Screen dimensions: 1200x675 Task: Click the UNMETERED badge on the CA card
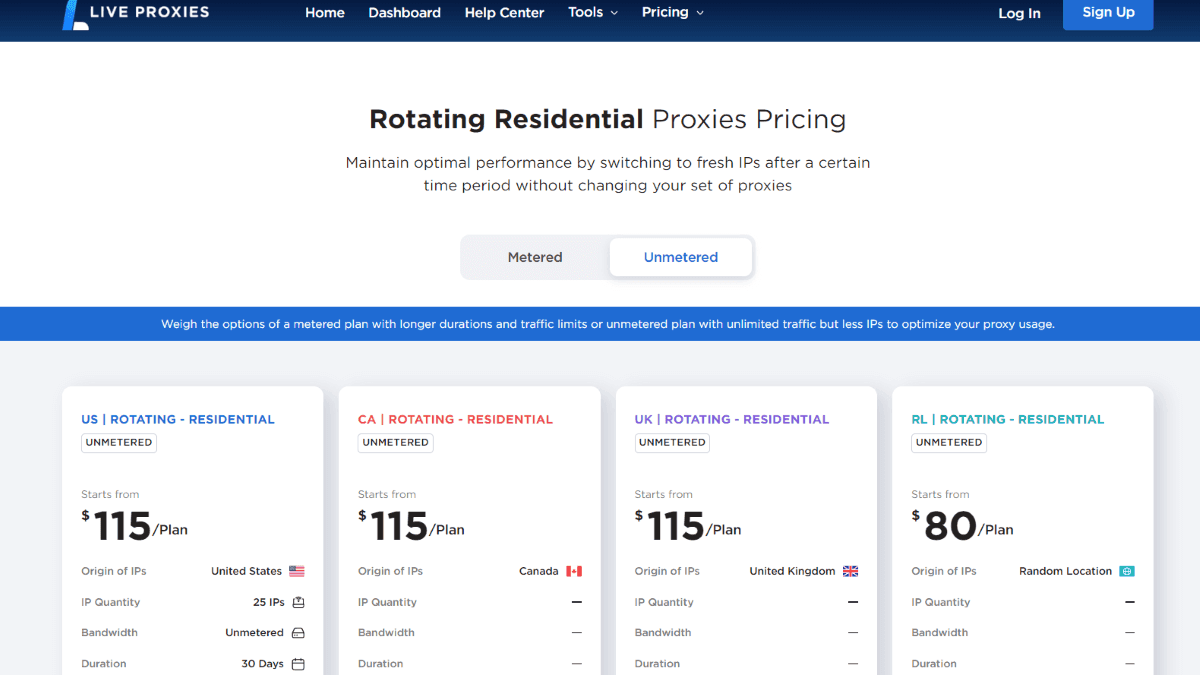pos(396,442)
